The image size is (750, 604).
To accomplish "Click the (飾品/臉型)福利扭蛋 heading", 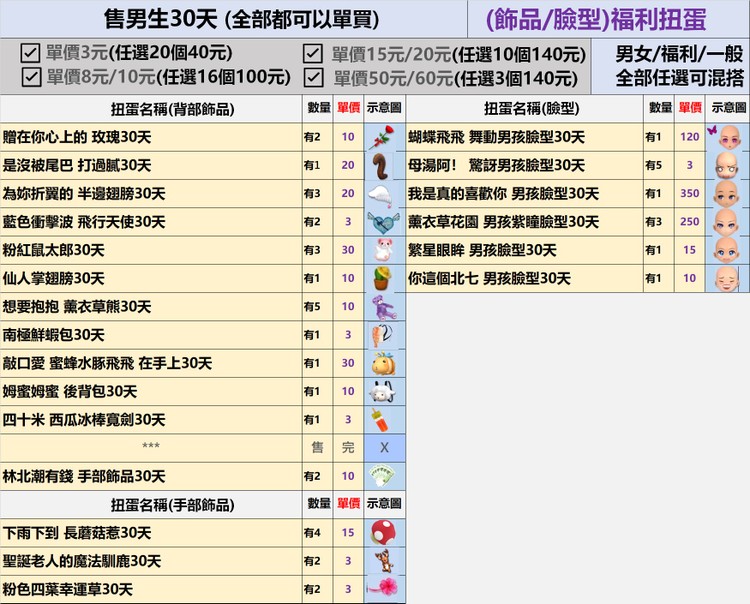I will tap(596, 20).
